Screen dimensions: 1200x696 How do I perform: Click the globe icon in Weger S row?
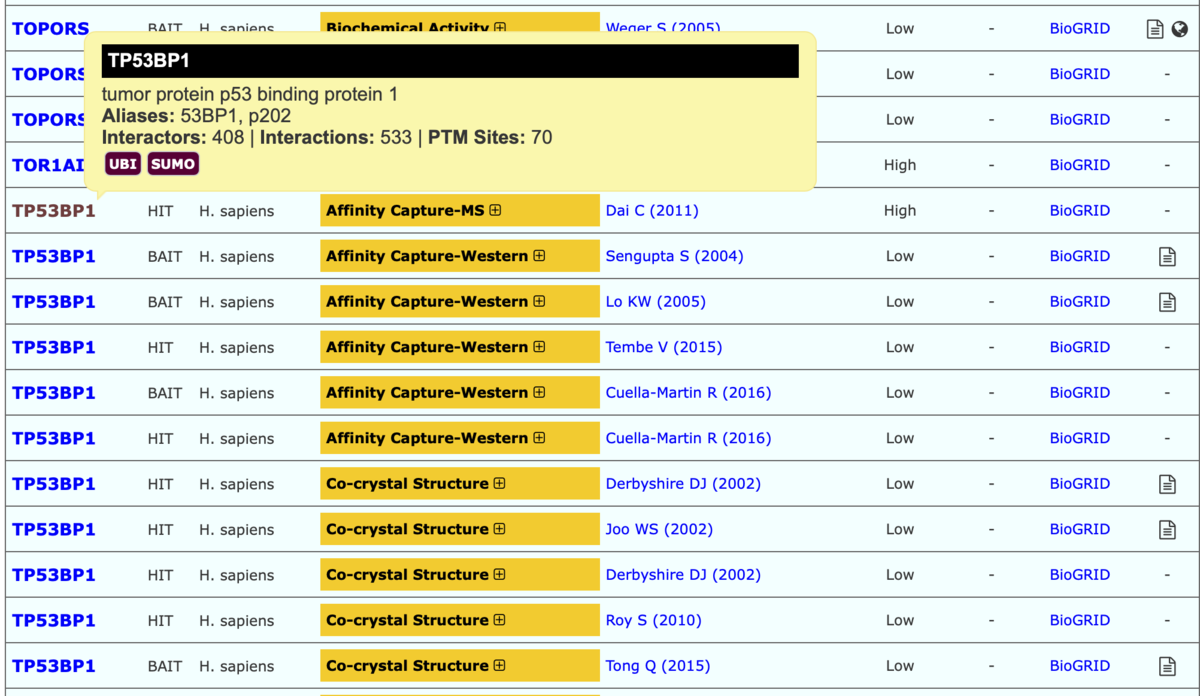(1179, 29)
